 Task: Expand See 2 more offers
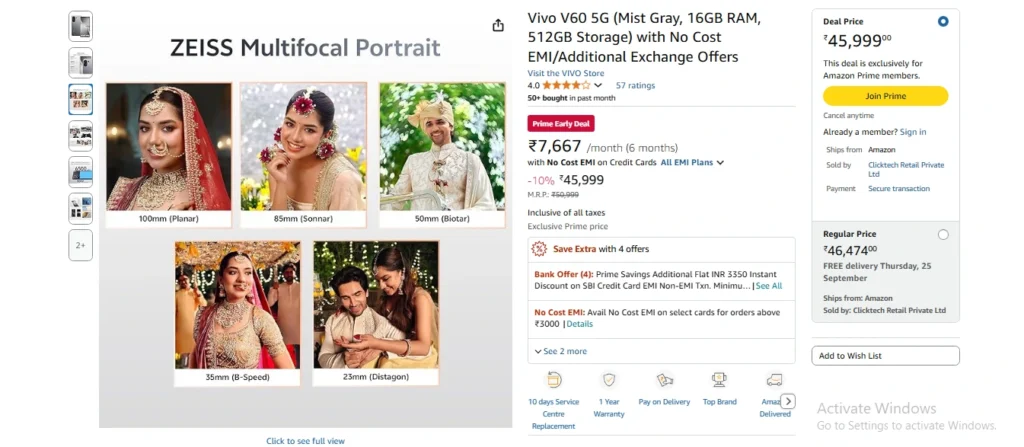[x=561, y=351]
